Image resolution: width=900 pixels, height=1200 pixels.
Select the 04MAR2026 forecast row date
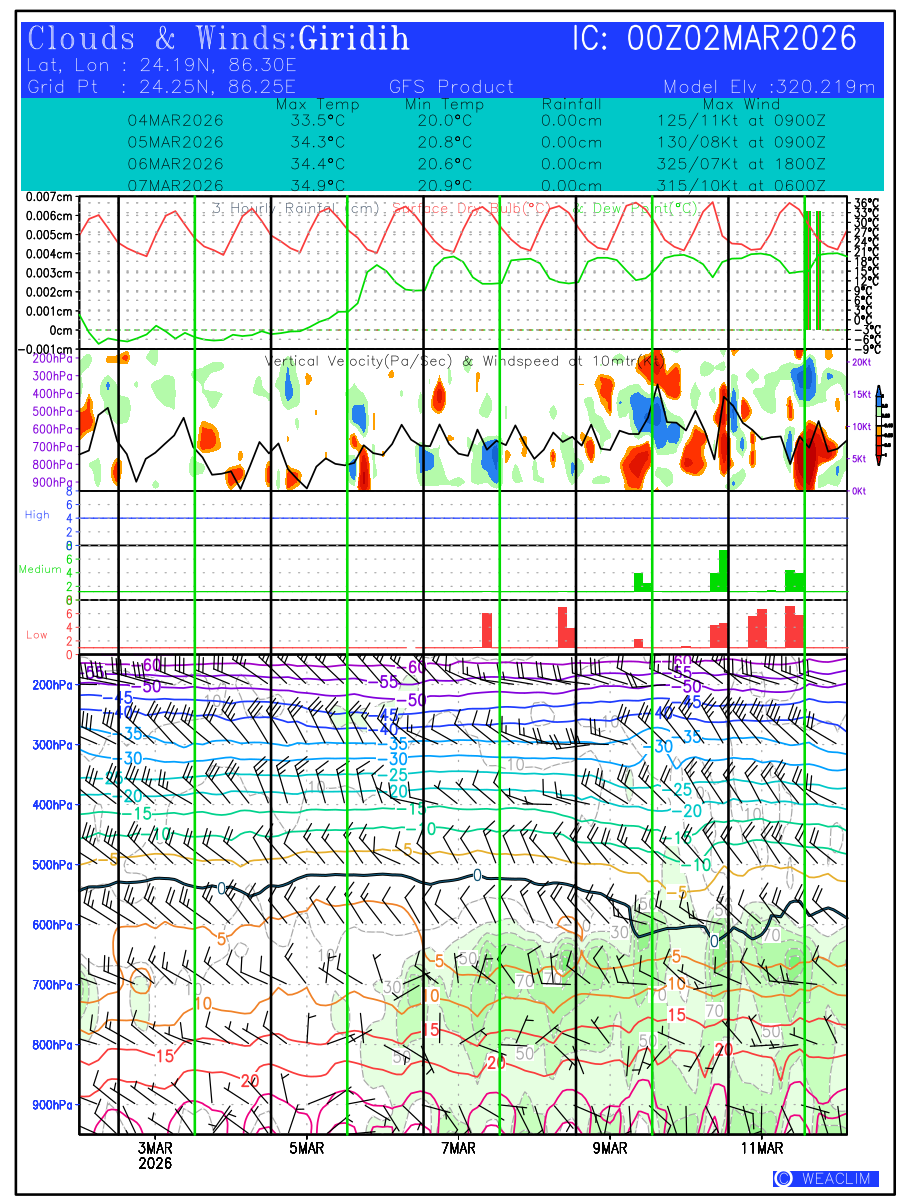(175, 121)
